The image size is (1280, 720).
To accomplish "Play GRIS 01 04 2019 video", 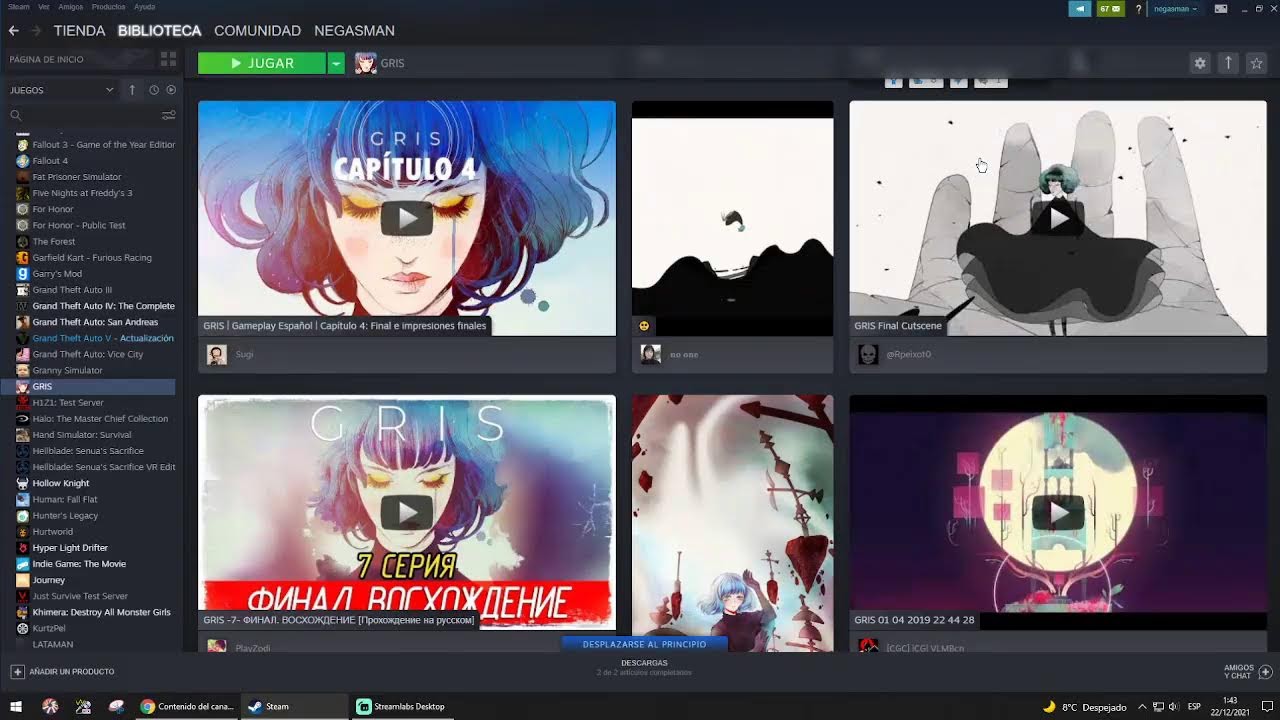I will pyautogui.click(x=1058, y=512).
